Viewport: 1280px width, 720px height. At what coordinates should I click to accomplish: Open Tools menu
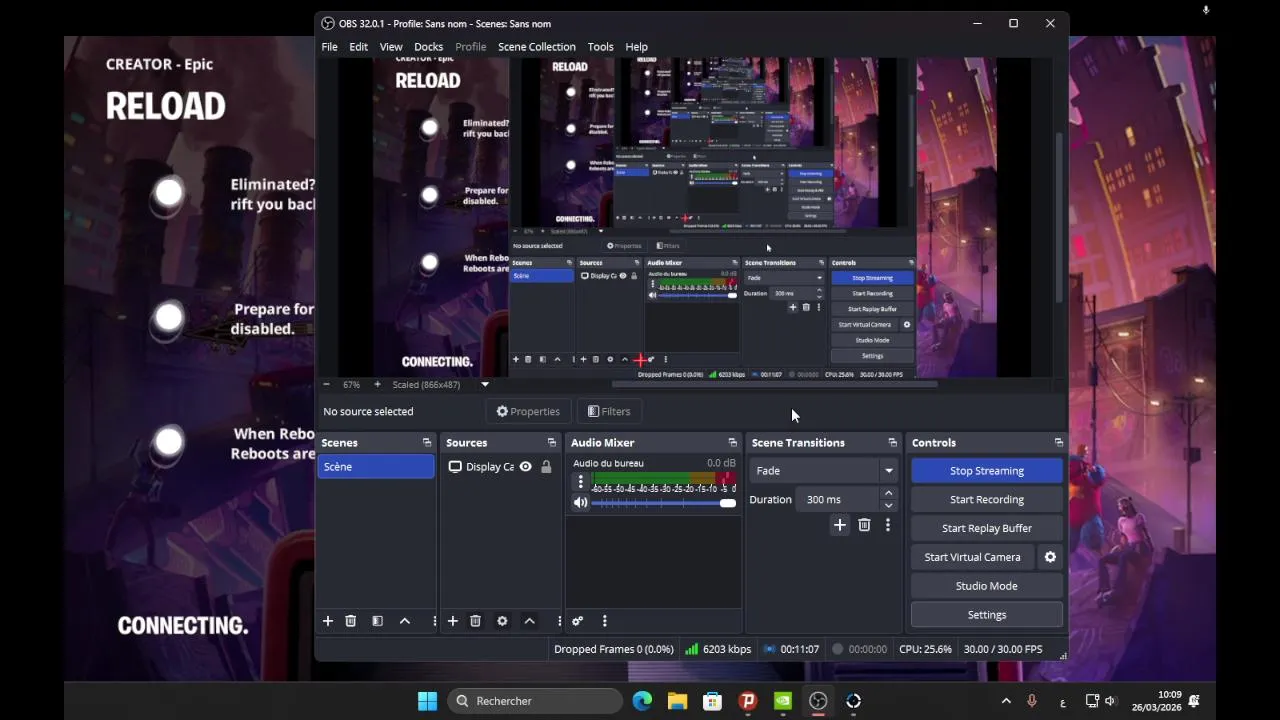(x=601, y=47)
